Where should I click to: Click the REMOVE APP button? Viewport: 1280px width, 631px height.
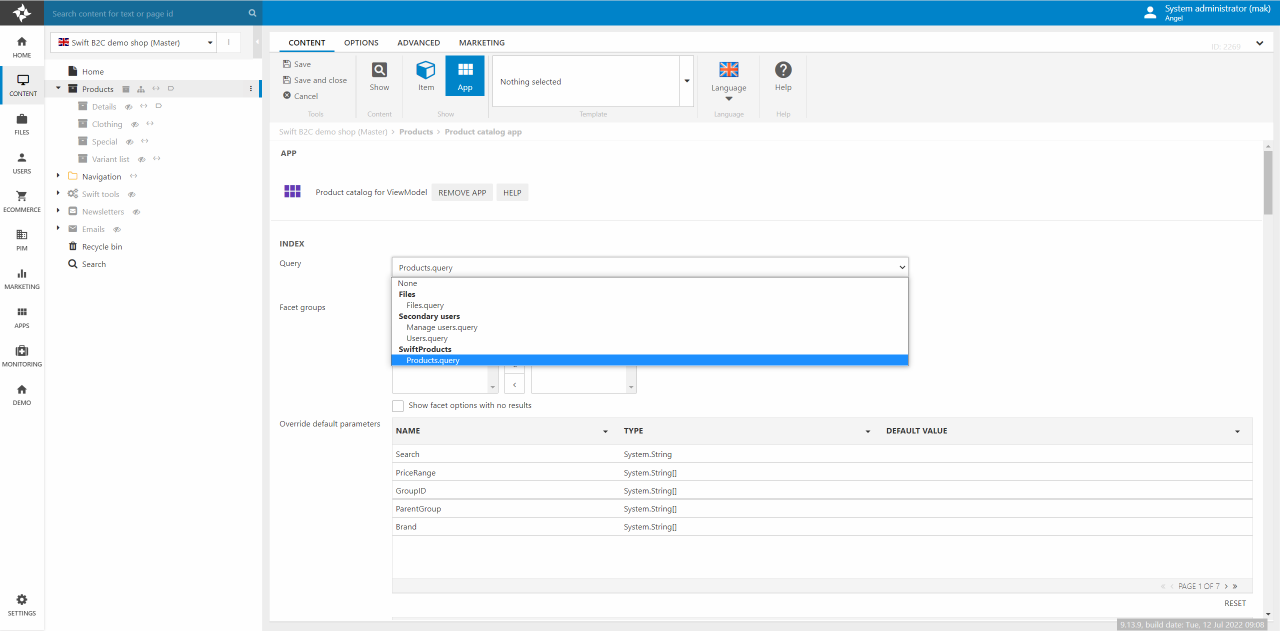tap(462, 192)
